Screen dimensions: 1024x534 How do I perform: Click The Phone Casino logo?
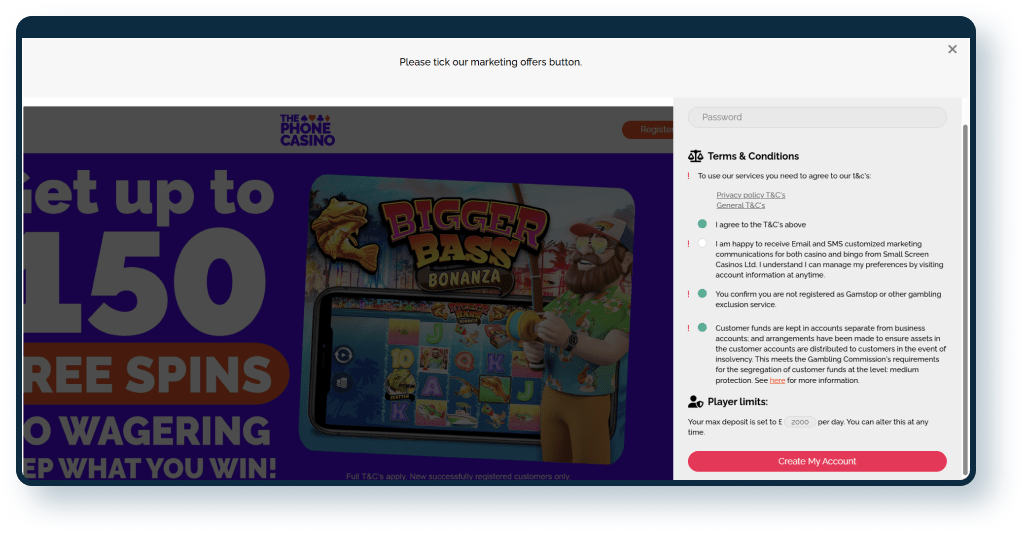tap(307, 130)
